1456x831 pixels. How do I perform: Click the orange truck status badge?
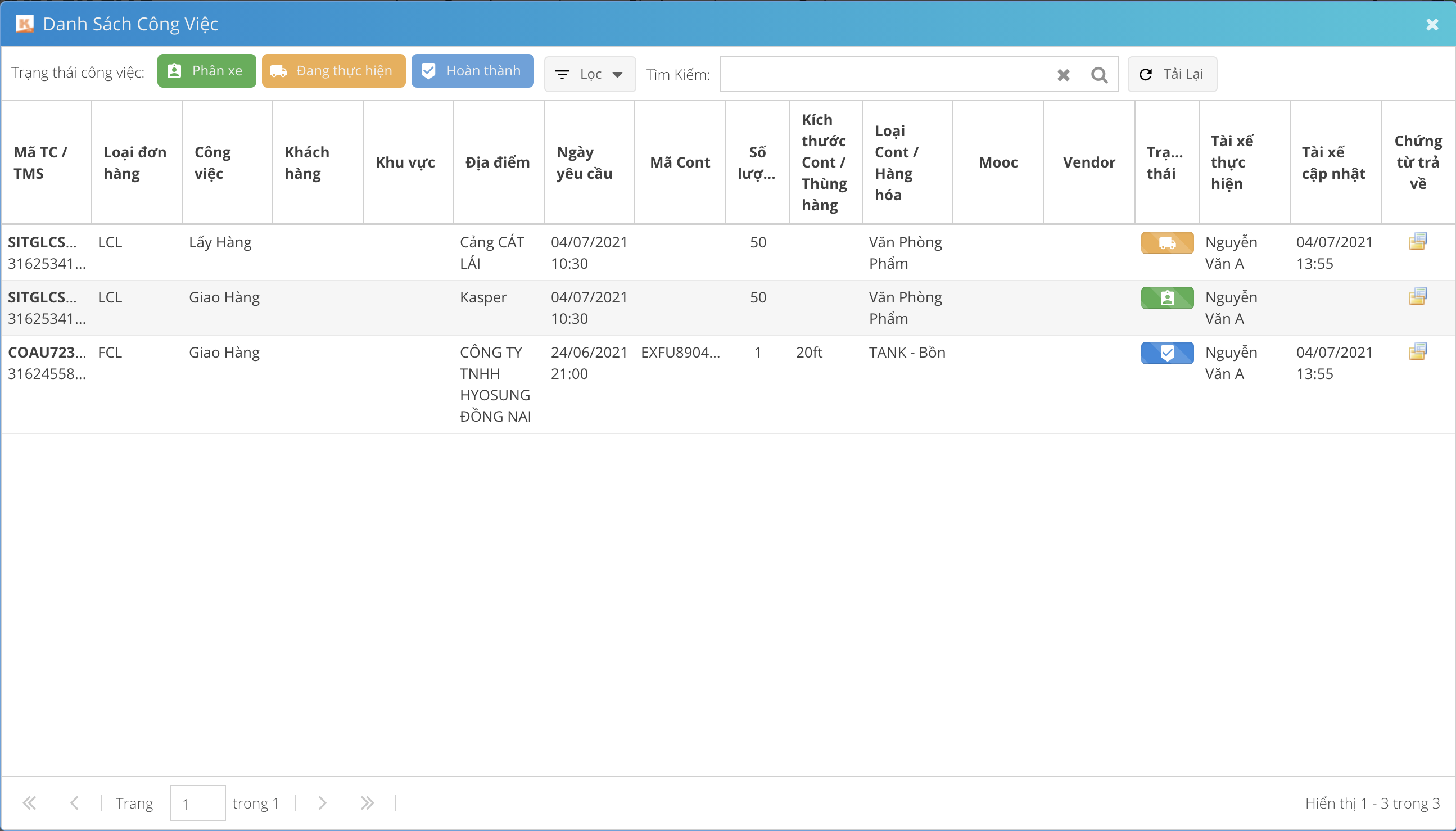pos(1166,243)
